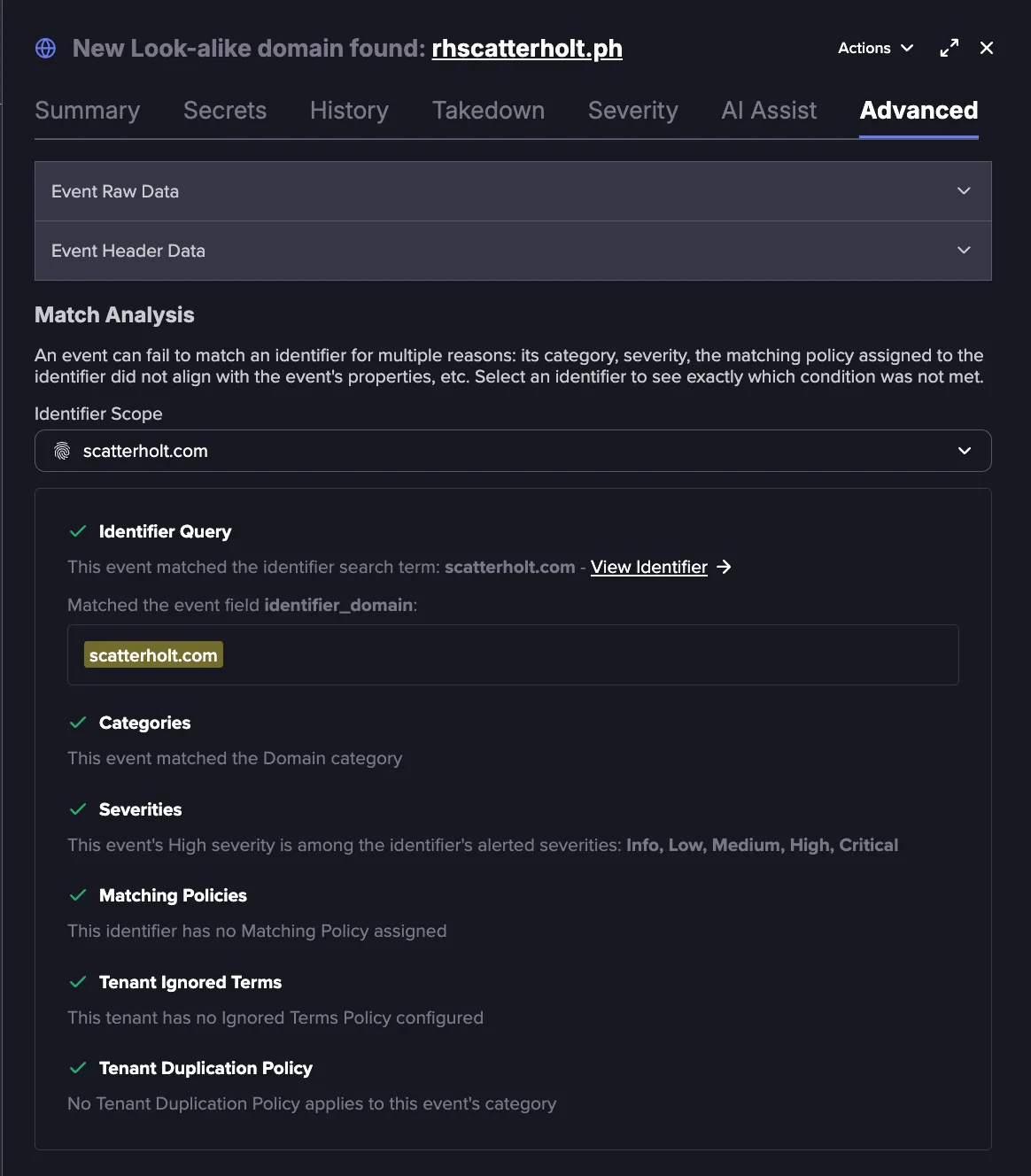Click 'This event matched the Domain category'
The width and height of the screenshot is (1031, 1176).
click(x=235, y=758)
